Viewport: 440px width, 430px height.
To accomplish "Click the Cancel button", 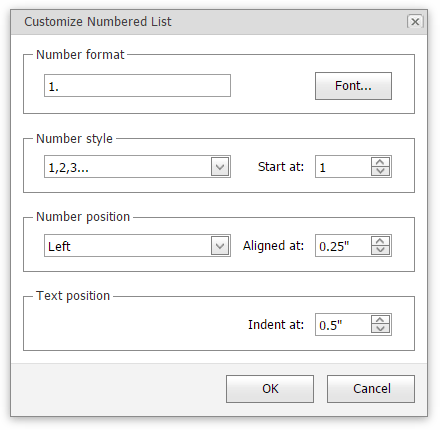I will (371, 389).
